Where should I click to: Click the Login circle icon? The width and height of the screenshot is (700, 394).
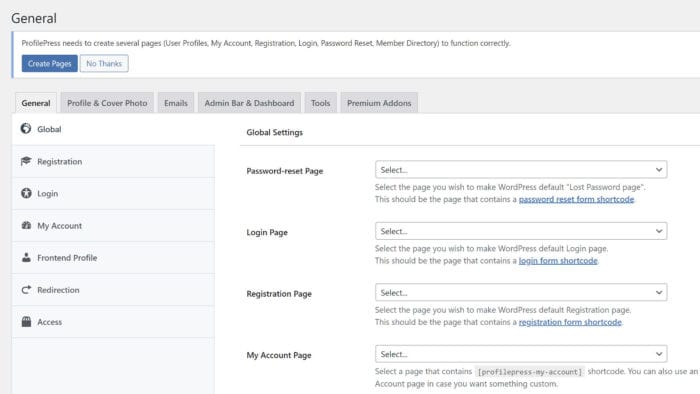pyautogui.click(x=26, y=193)
